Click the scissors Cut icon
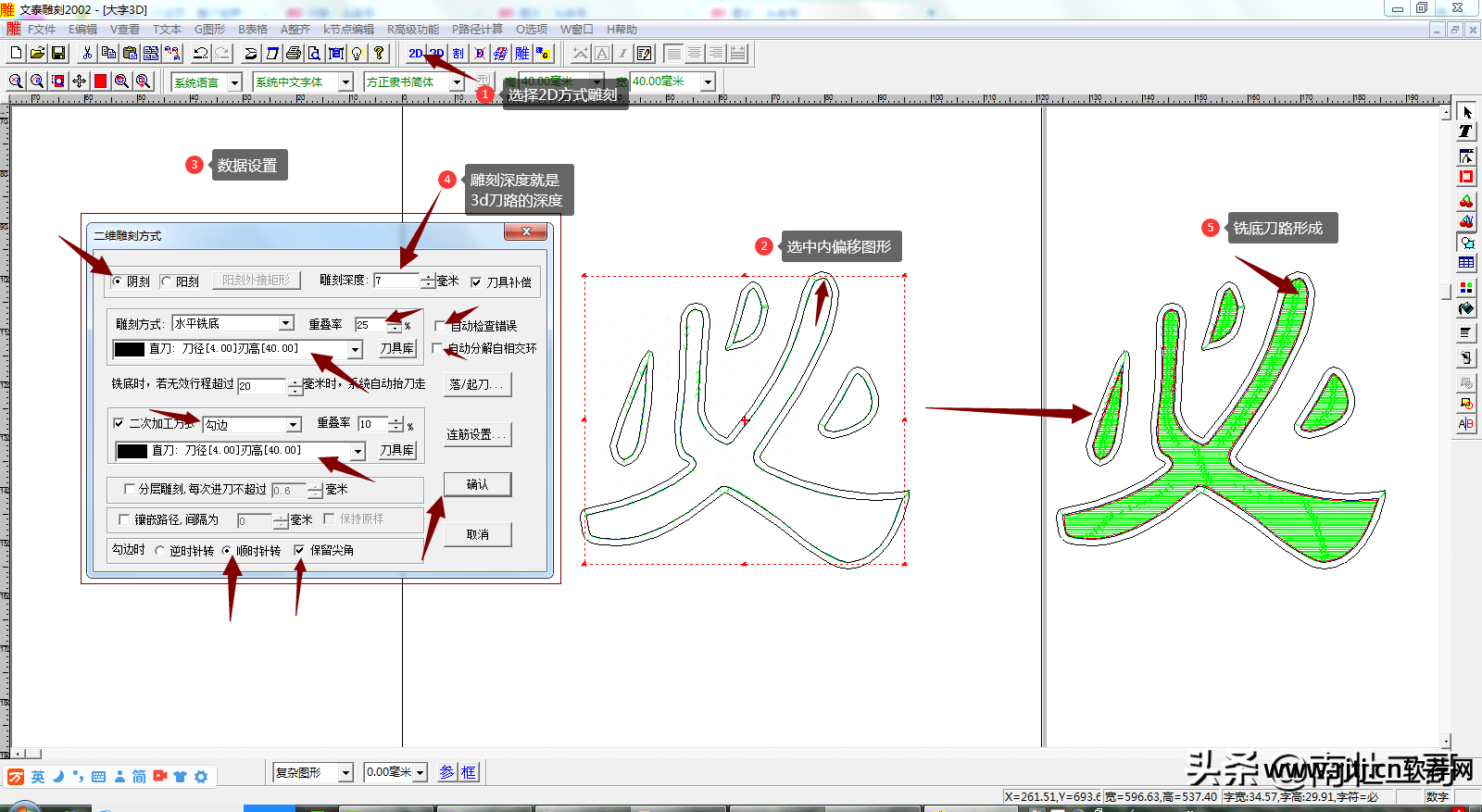The width and height of the screenshot is (1482, 812). (87, 54)
